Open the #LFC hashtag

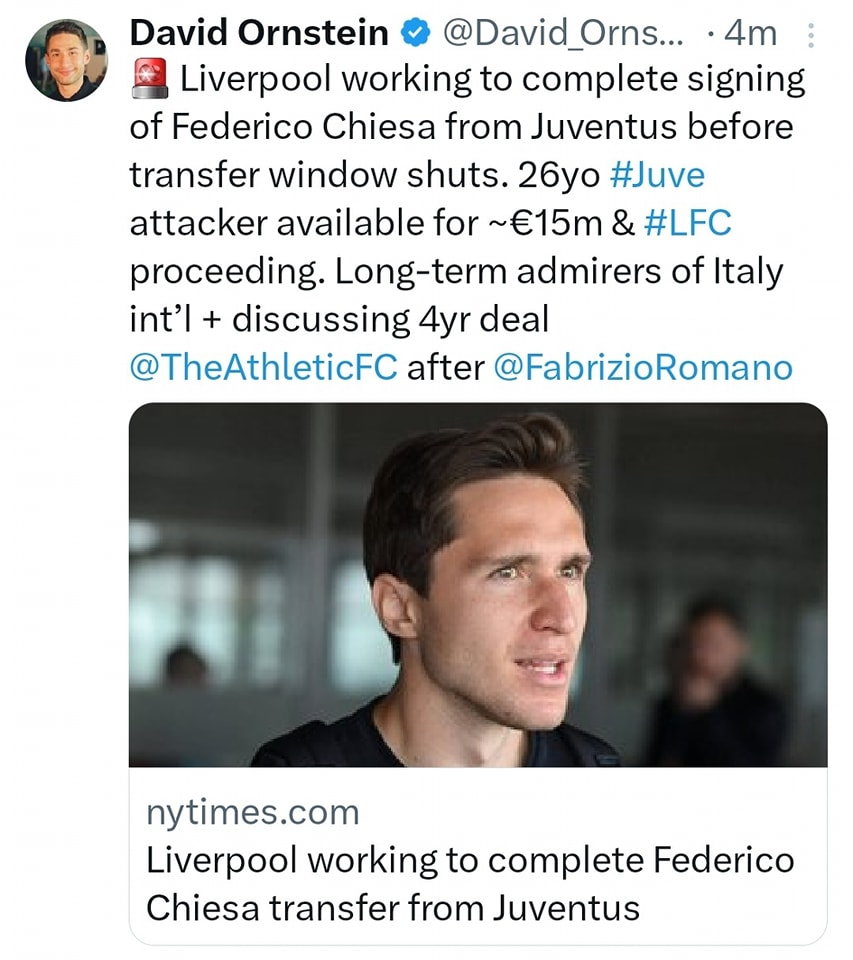click(688, 223)
